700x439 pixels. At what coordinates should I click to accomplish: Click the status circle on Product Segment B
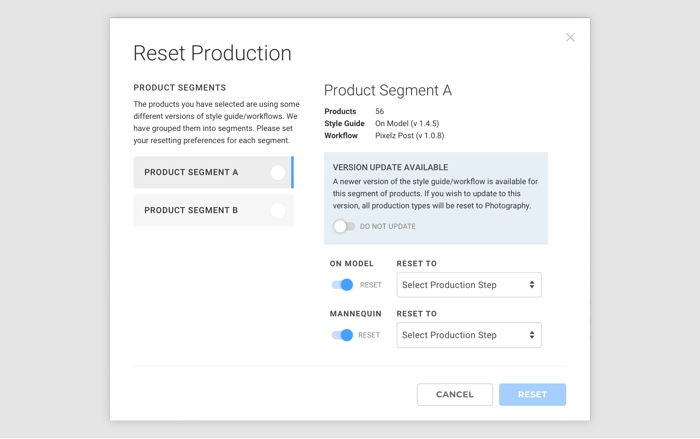(x=277, y=210)
